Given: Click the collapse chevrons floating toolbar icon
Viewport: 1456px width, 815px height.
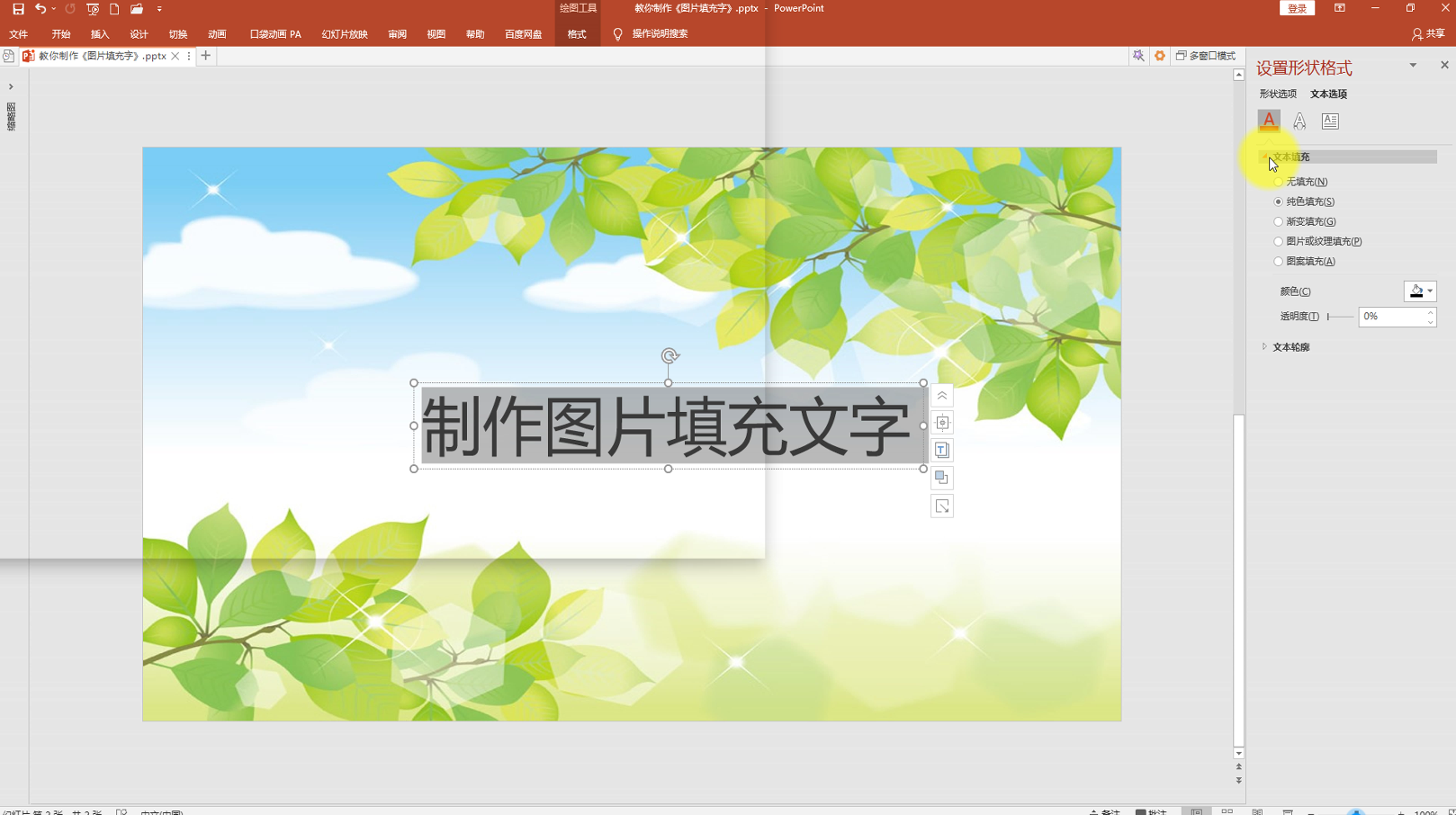Looking at the screenshot, I should (x=942, y=396).
